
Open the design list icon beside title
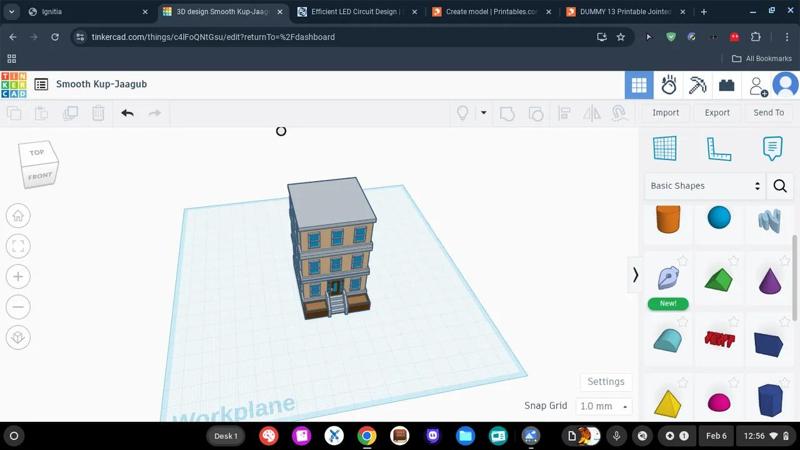tap(41, 84)
